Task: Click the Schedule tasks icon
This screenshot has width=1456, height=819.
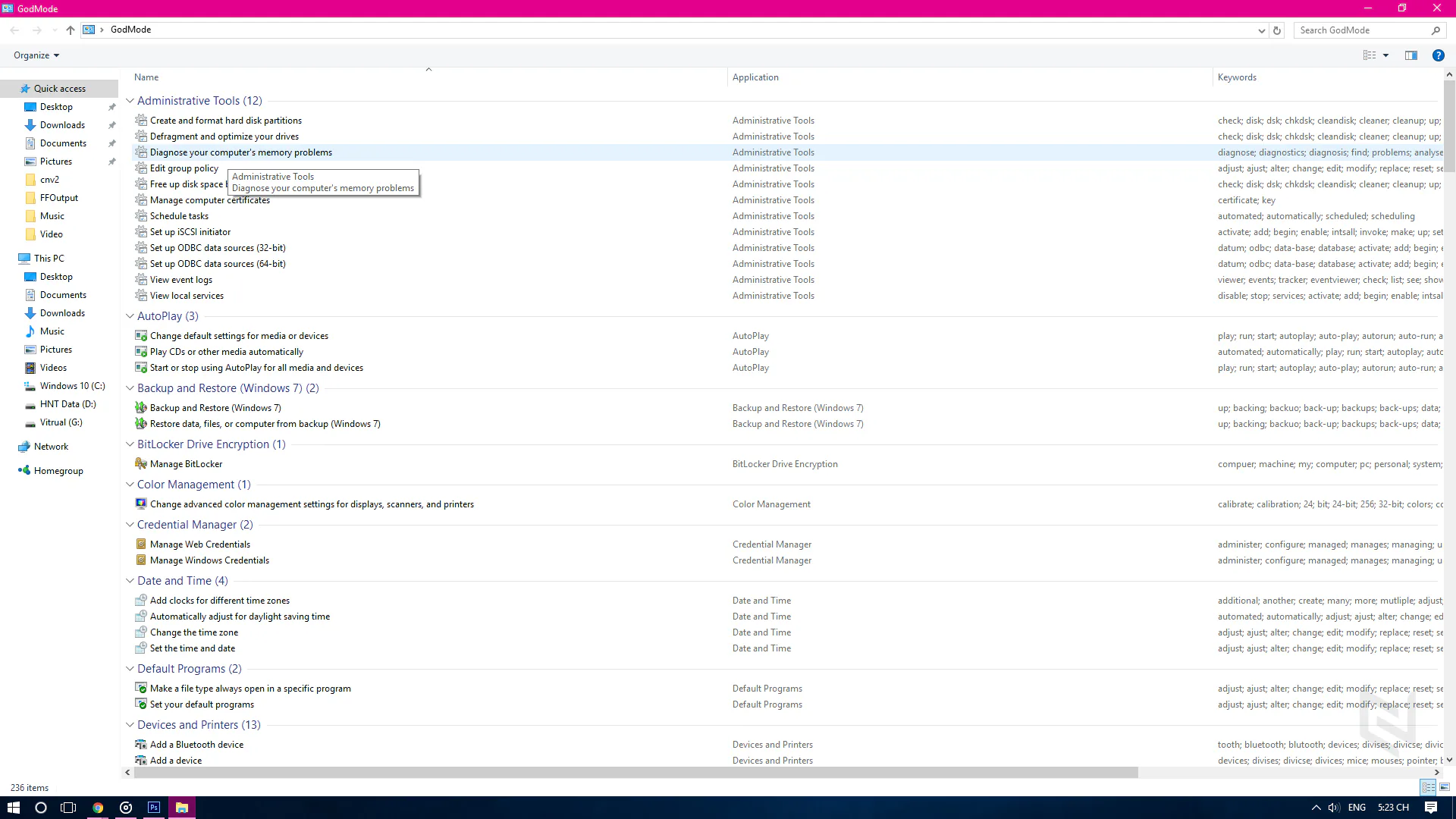Action: 141,216
